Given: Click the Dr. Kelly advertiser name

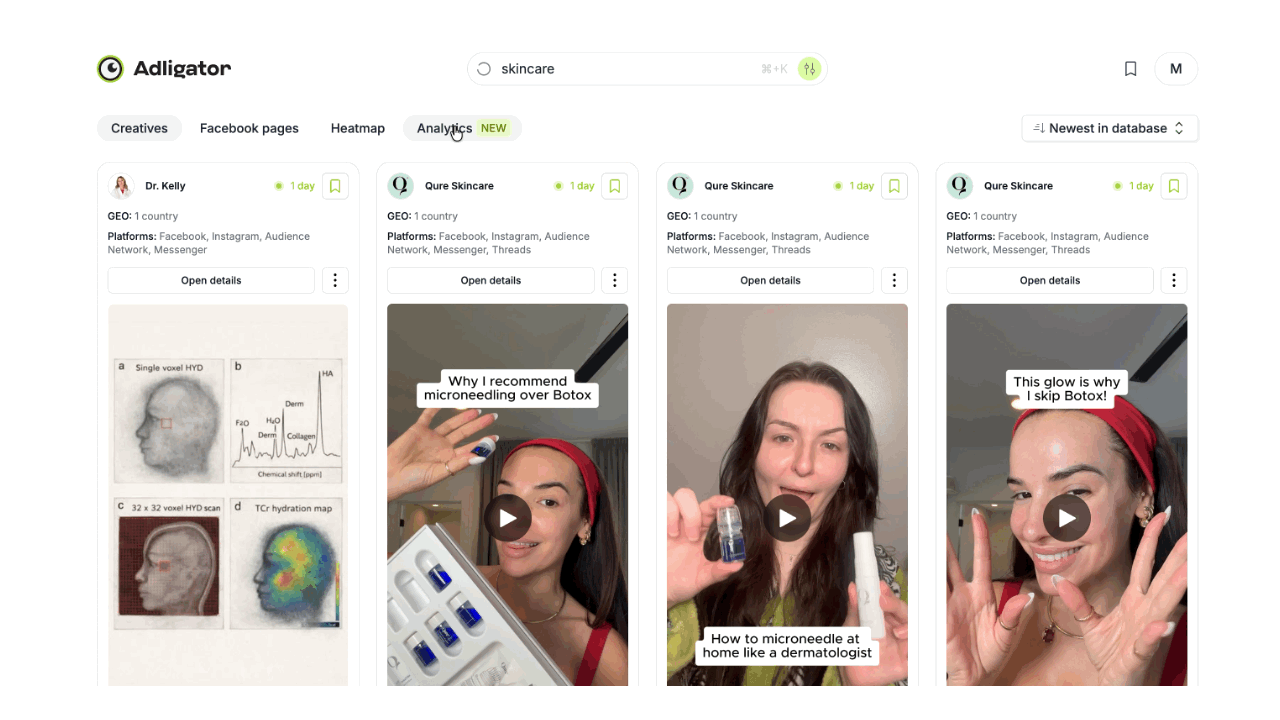Looking at the screenshot, I should pos(165,186).
